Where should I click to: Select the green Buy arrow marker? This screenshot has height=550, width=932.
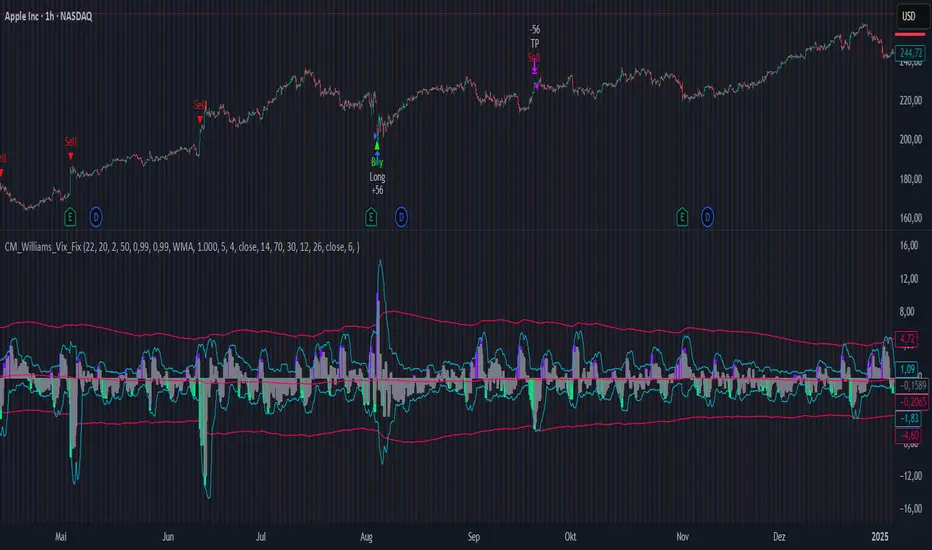pyautogui.click(x=377, y=145)
